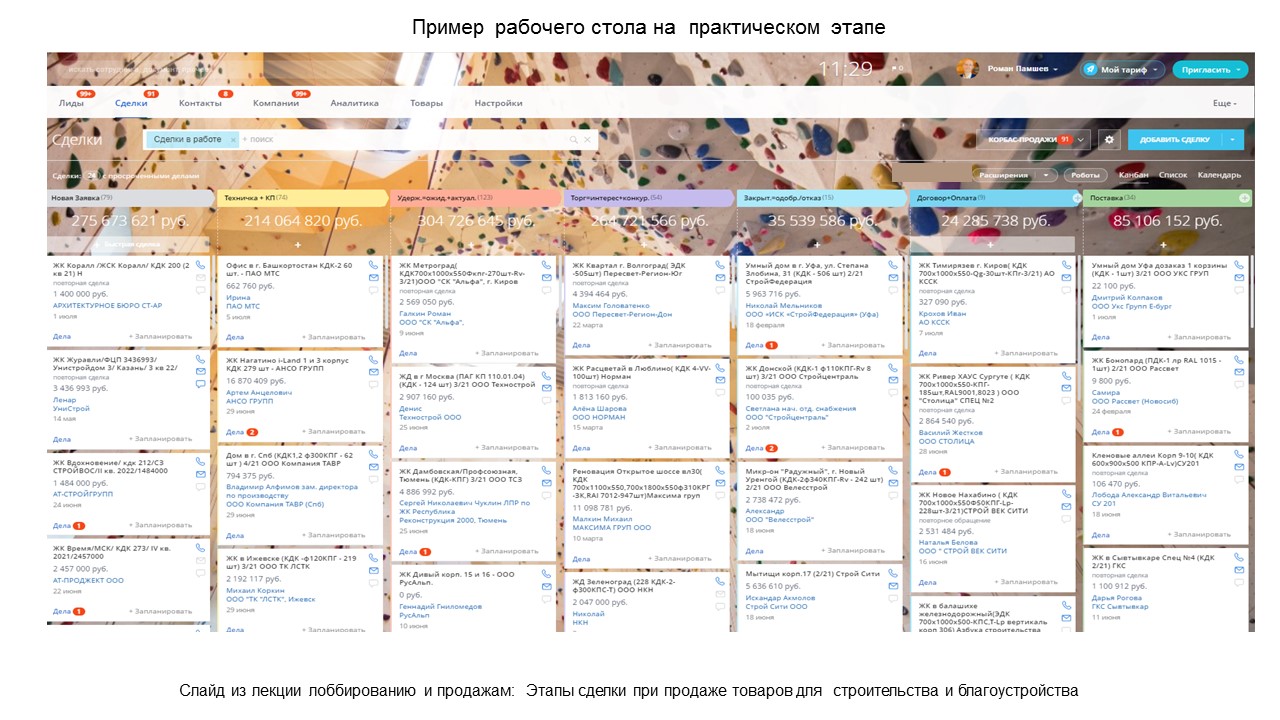Open the Контакты tab
Viewport: 1280px width, 720px height.
point(200,103)
